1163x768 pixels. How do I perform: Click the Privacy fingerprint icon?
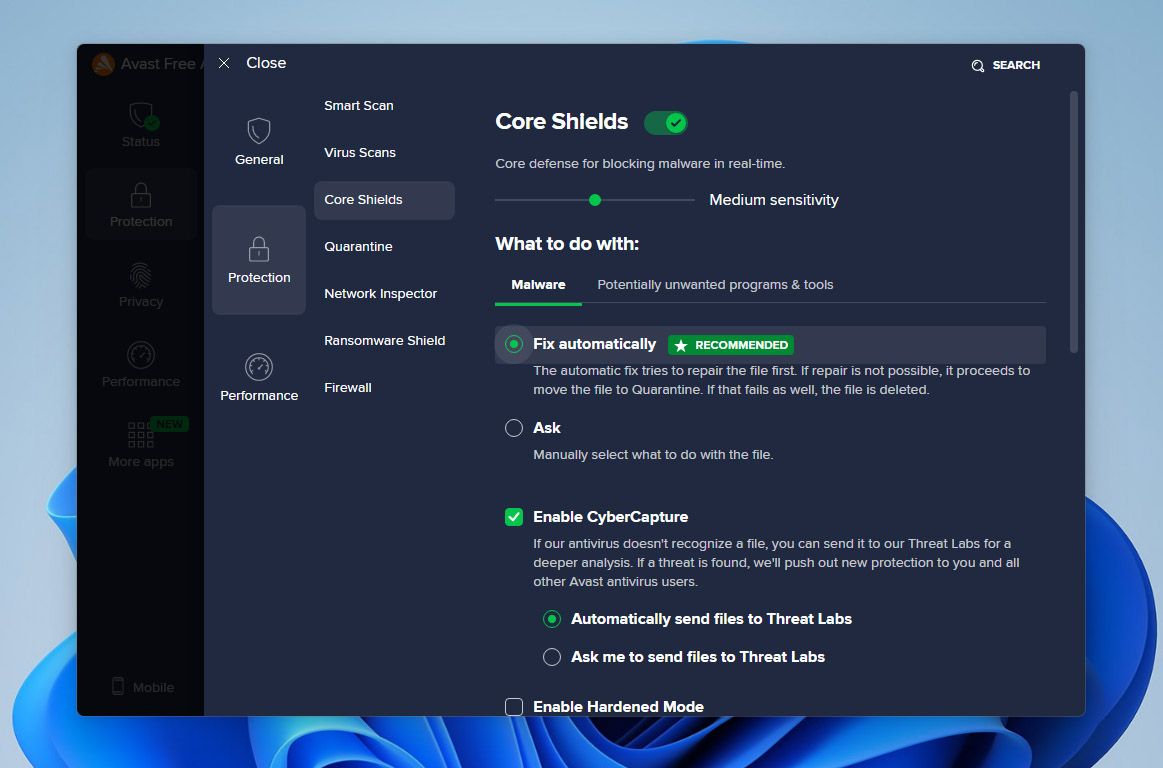pyautogui.click(x=141, y=275)
